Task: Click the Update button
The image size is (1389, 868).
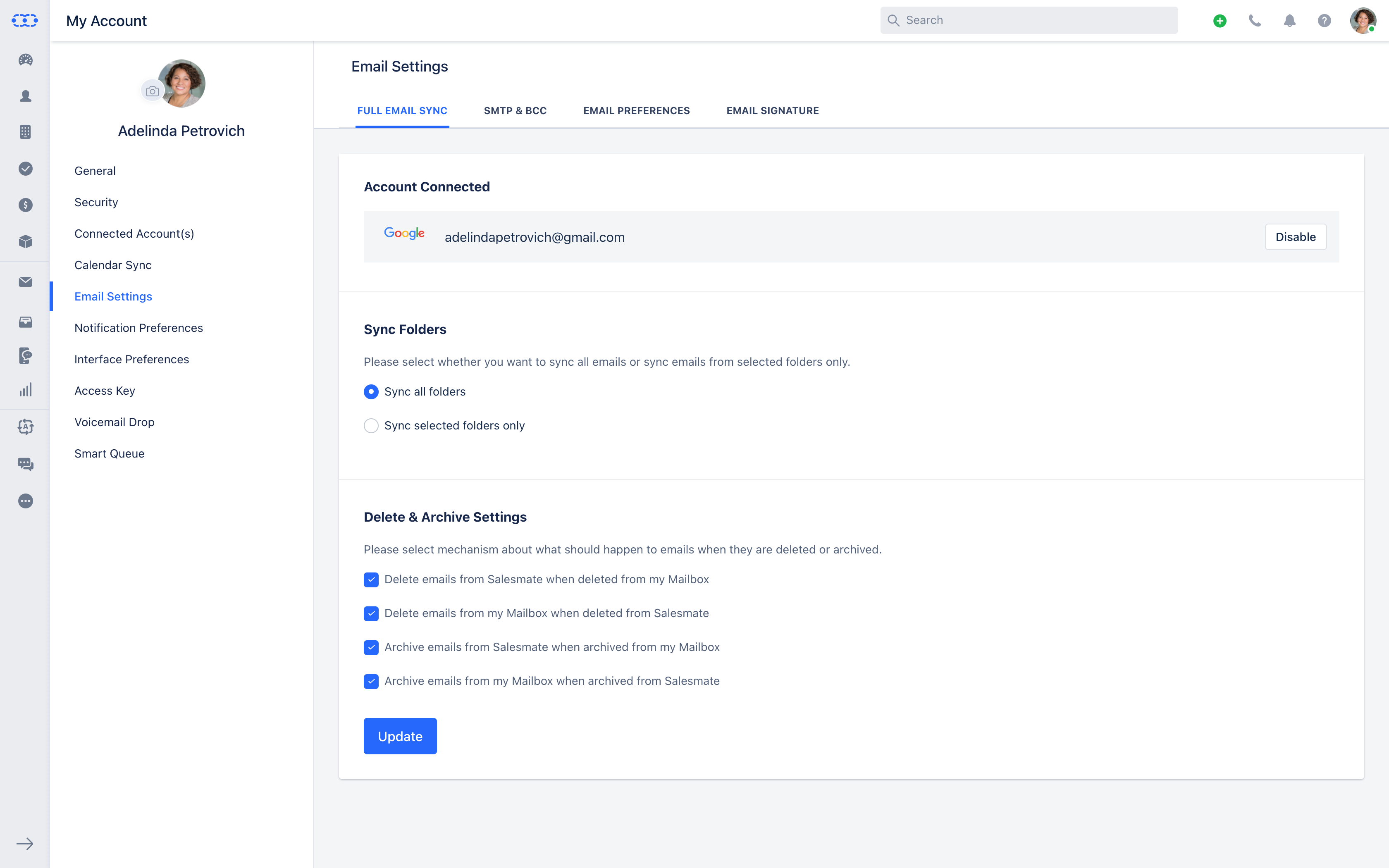Action: point(400,736)
